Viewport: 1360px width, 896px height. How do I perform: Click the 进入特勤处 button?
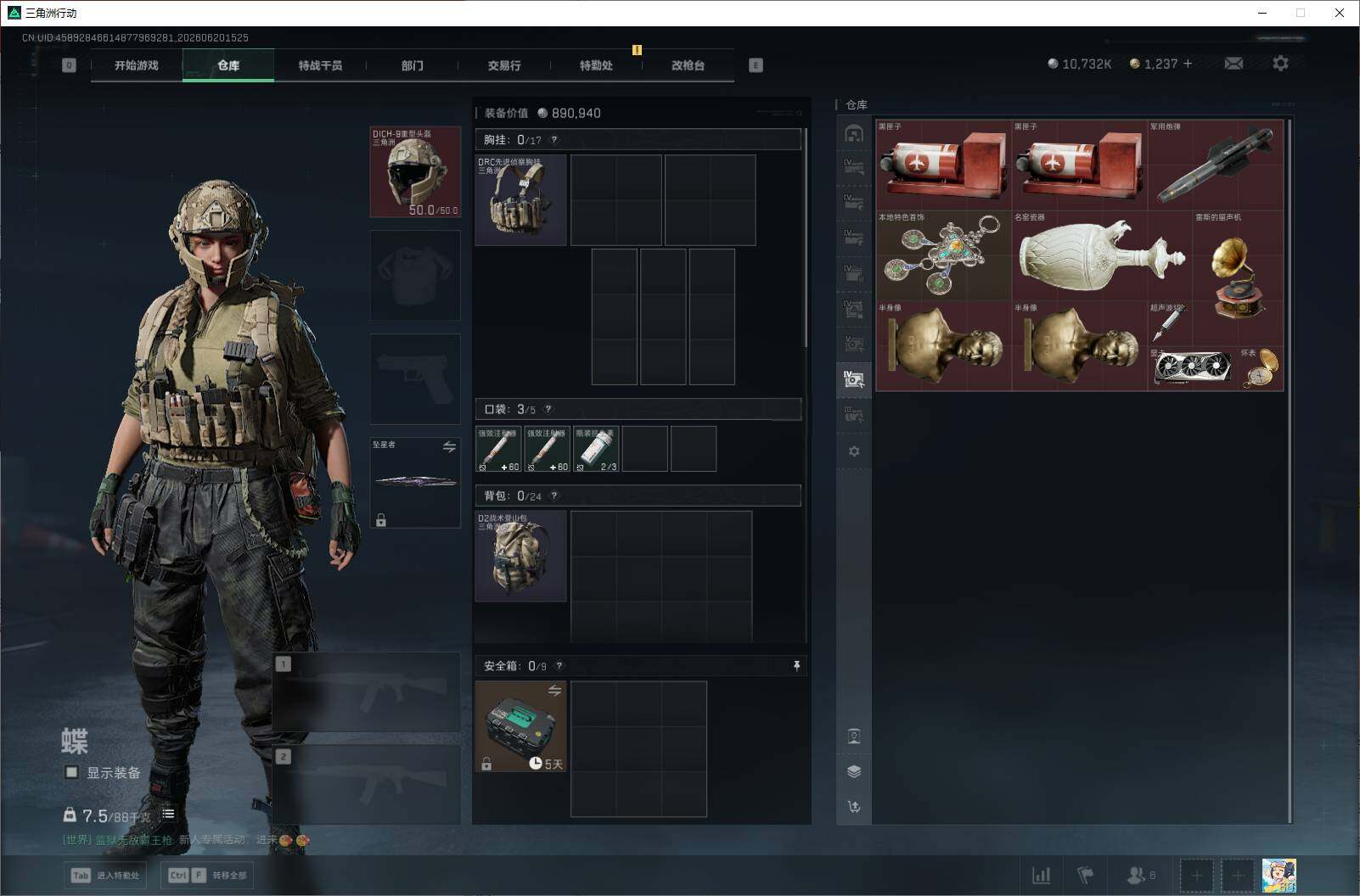coord(104,875)
